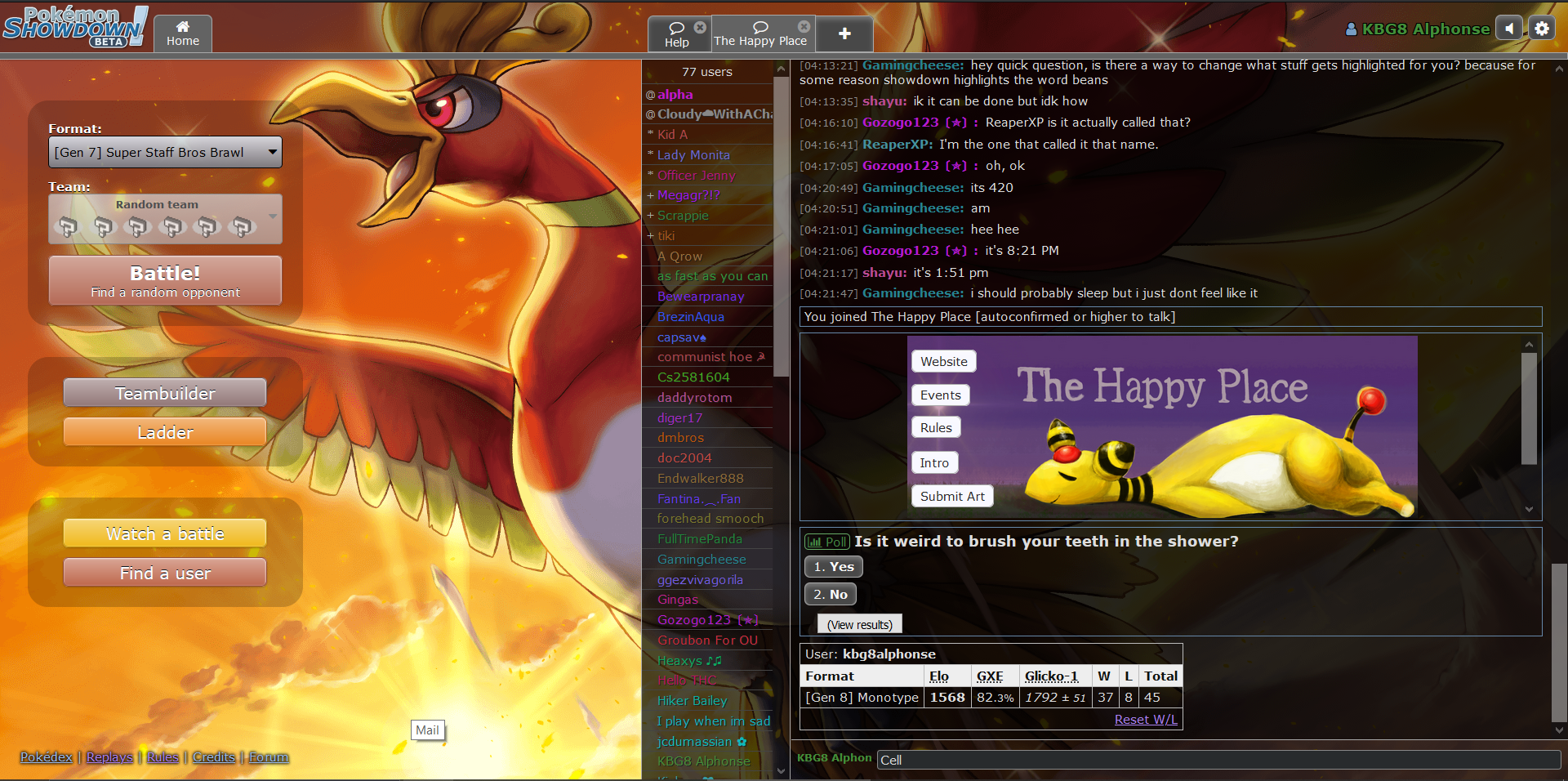Open the Teambuilder button
The width and height of the screenshot is (1568, 781).
(x=165, y=393)
